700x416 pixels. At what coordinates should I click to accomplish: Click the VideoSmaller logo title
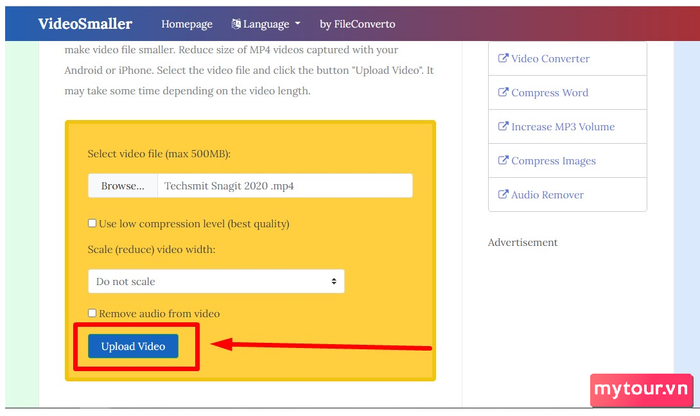pos(85,24)
